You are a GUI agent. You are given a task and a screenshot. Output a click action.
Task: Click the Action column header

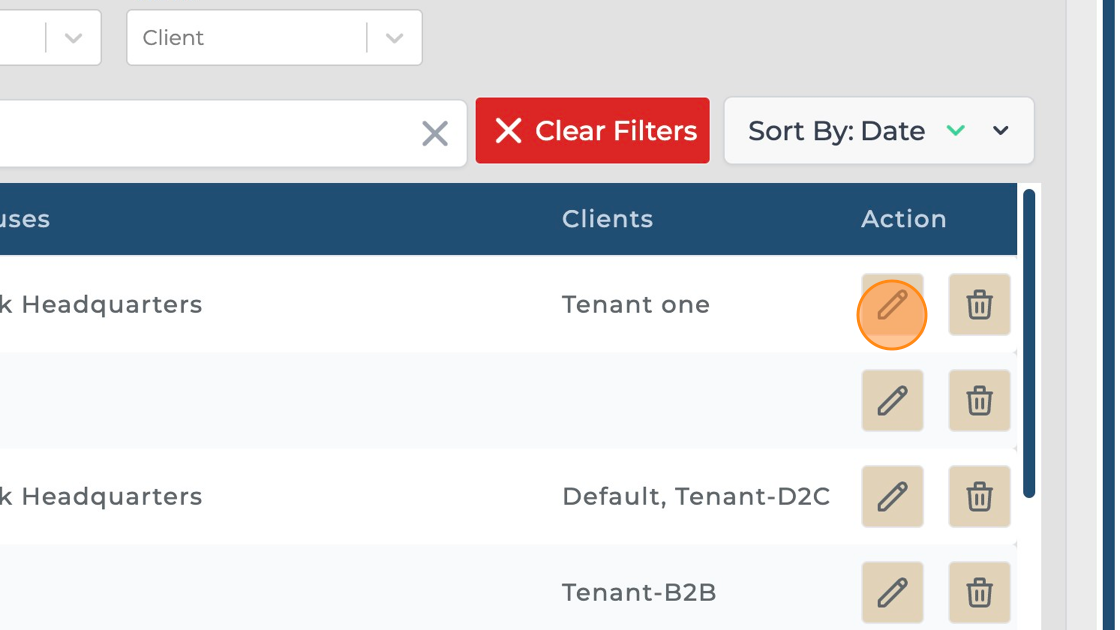[x=903, y=219]
